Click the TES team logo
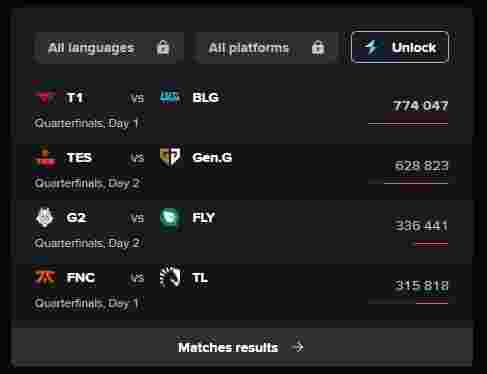The image size is (487, 374). tap(45, 158)
